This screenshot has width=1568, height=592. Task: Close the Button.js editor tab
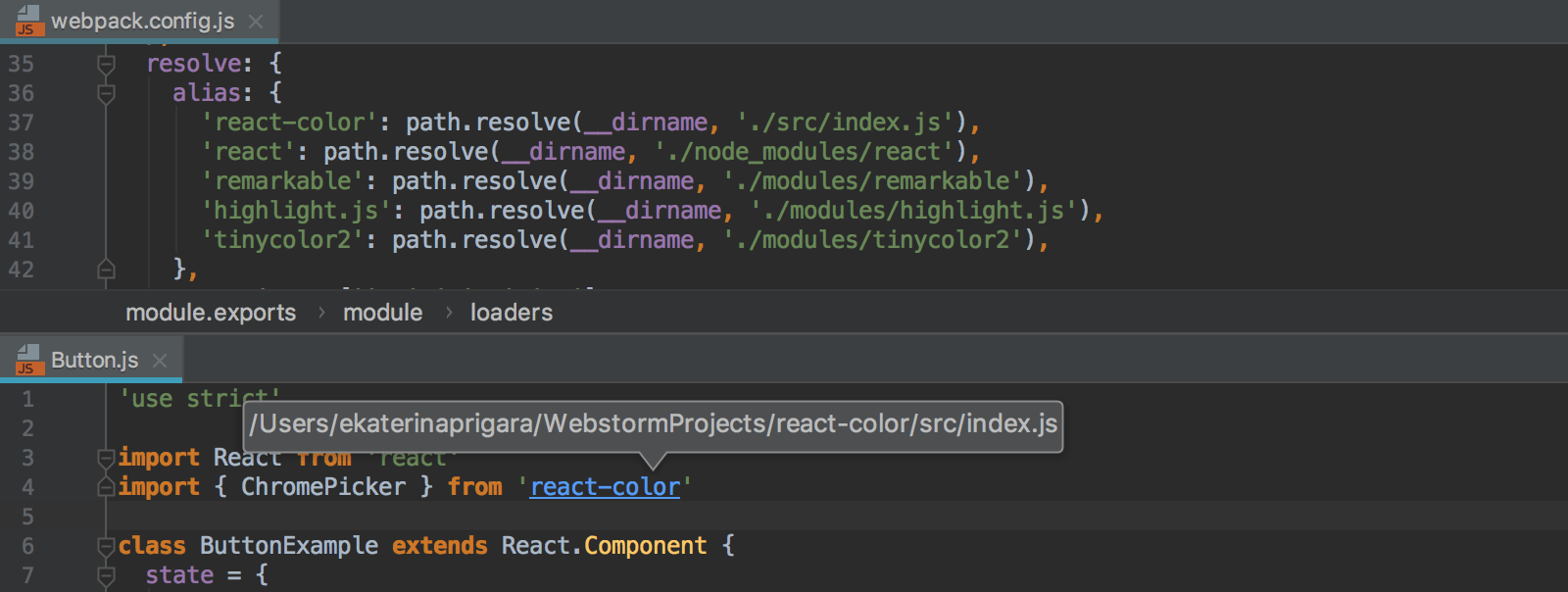tap(160, 361)
